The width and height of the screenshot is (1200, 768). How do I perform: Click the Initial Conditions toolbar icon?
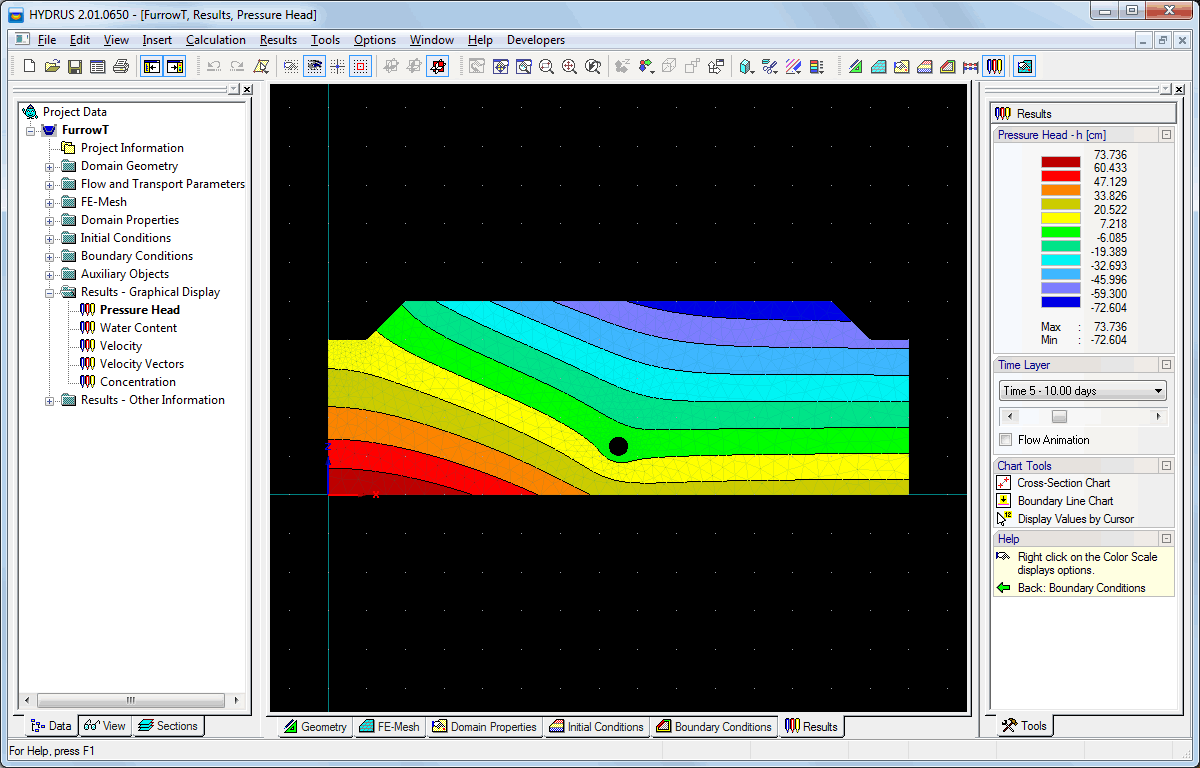pyautogui.click(x=924, y=67)
